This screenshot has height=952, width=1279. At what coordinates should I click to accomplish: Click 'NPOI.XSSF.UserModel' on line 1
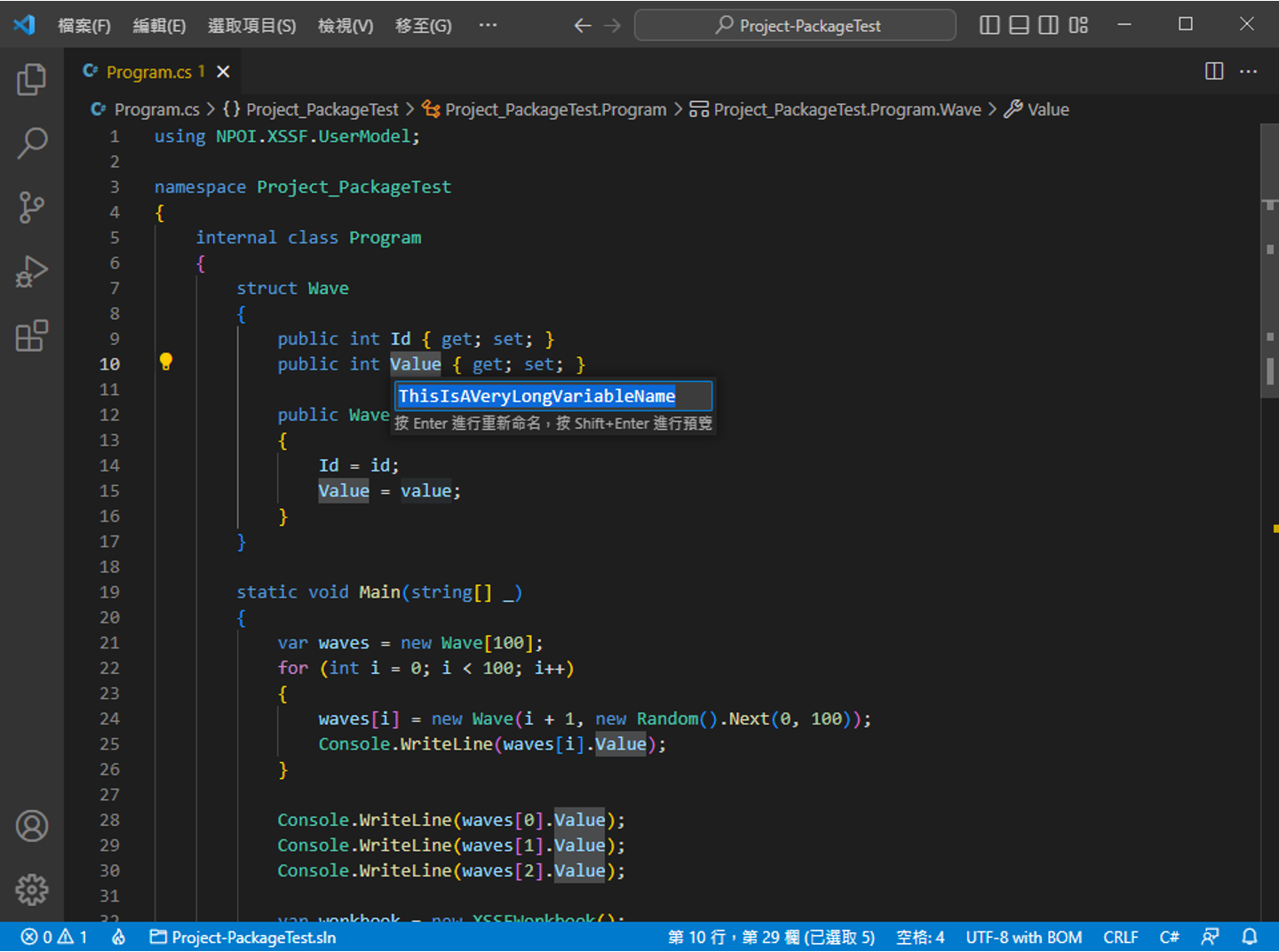[313, 136]
